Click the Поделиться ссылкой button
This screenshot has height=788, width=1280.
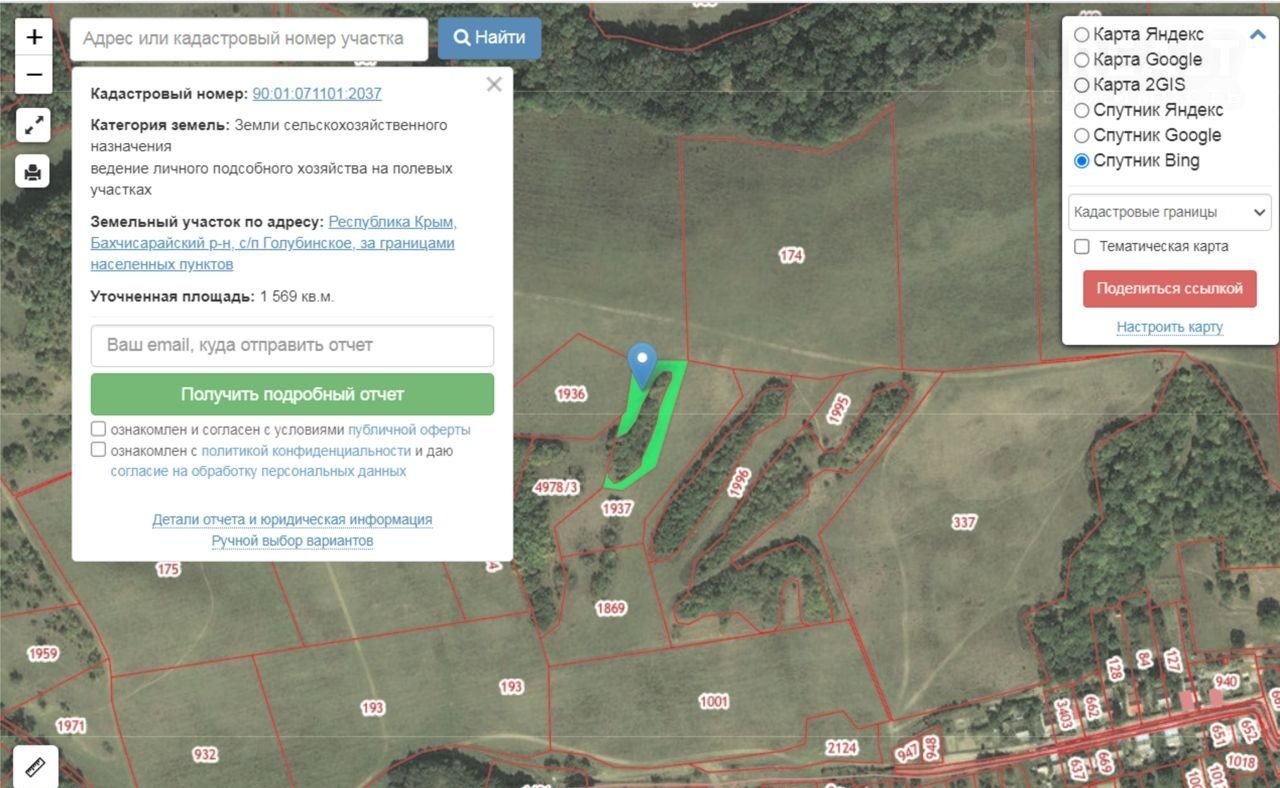pos(1169,288)
